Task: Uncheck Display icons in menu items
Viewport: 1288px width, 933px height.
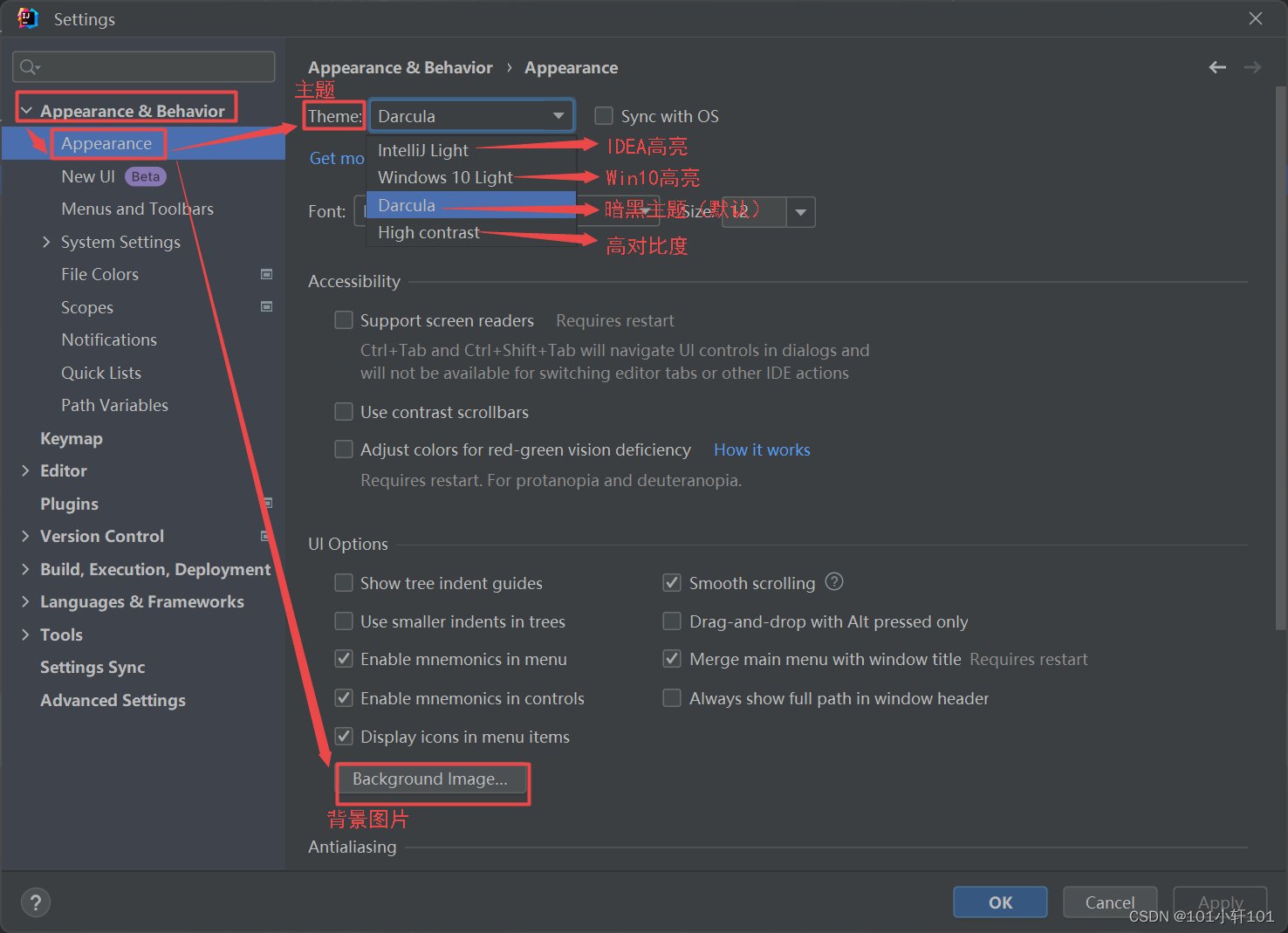Action: [x=344, y=737]
